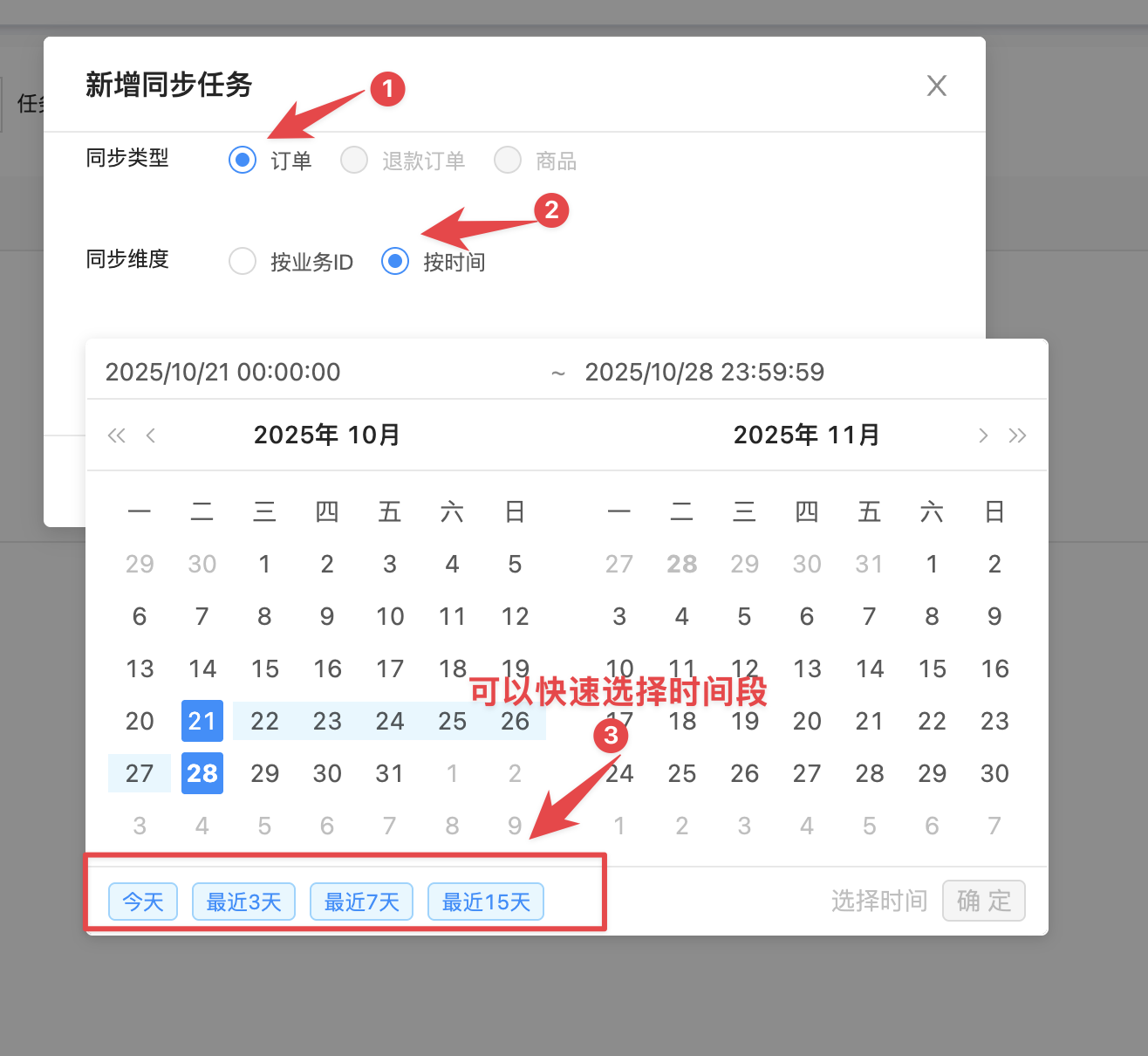Open the 11月 month selector
This screenshot has height=1056, width=1148.
pyautogui.click(x=853, y=435)
